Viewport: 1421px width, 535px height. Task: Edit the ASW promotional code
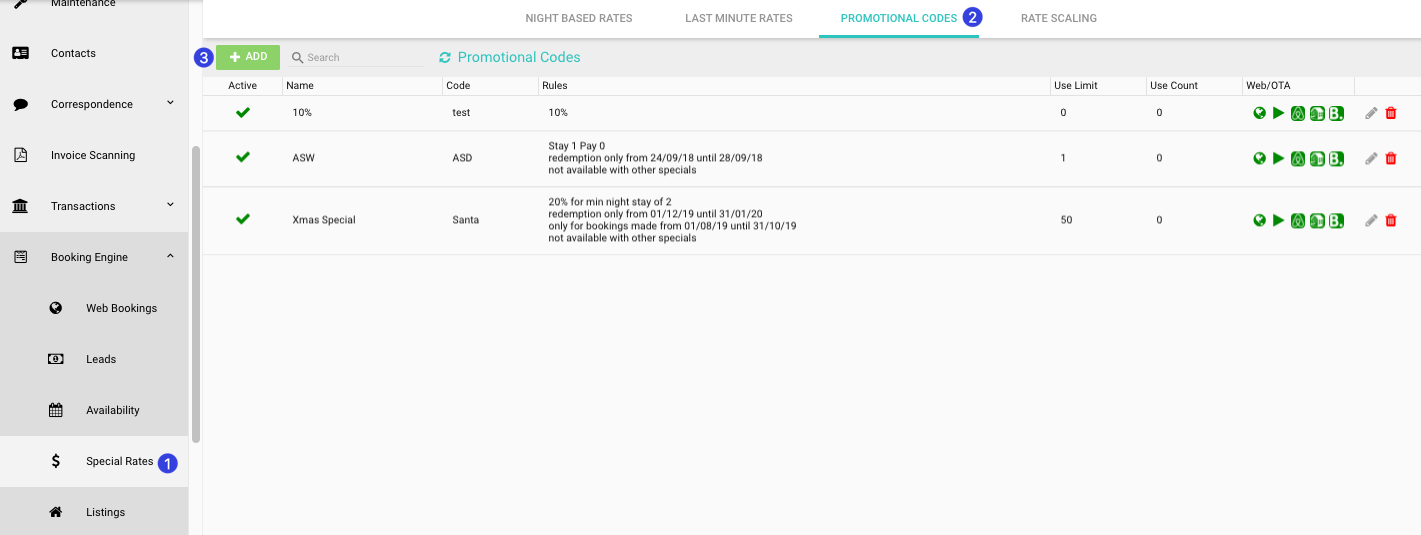(1371, 158)
